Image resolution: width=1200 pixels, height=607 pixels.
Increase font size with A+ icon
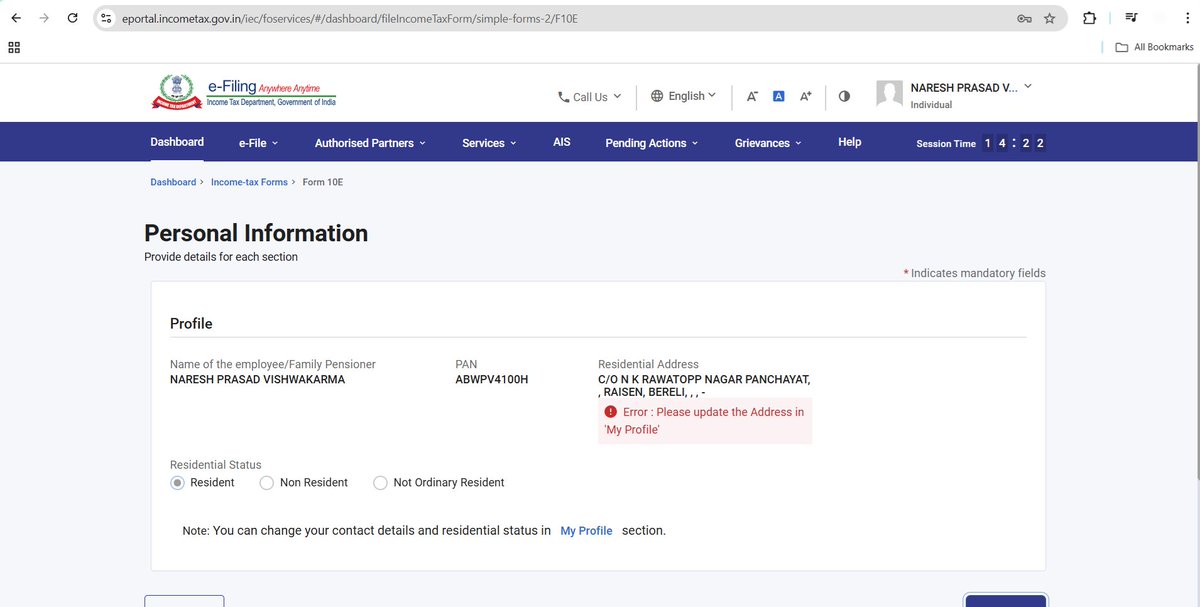click(x=806, y=96)
